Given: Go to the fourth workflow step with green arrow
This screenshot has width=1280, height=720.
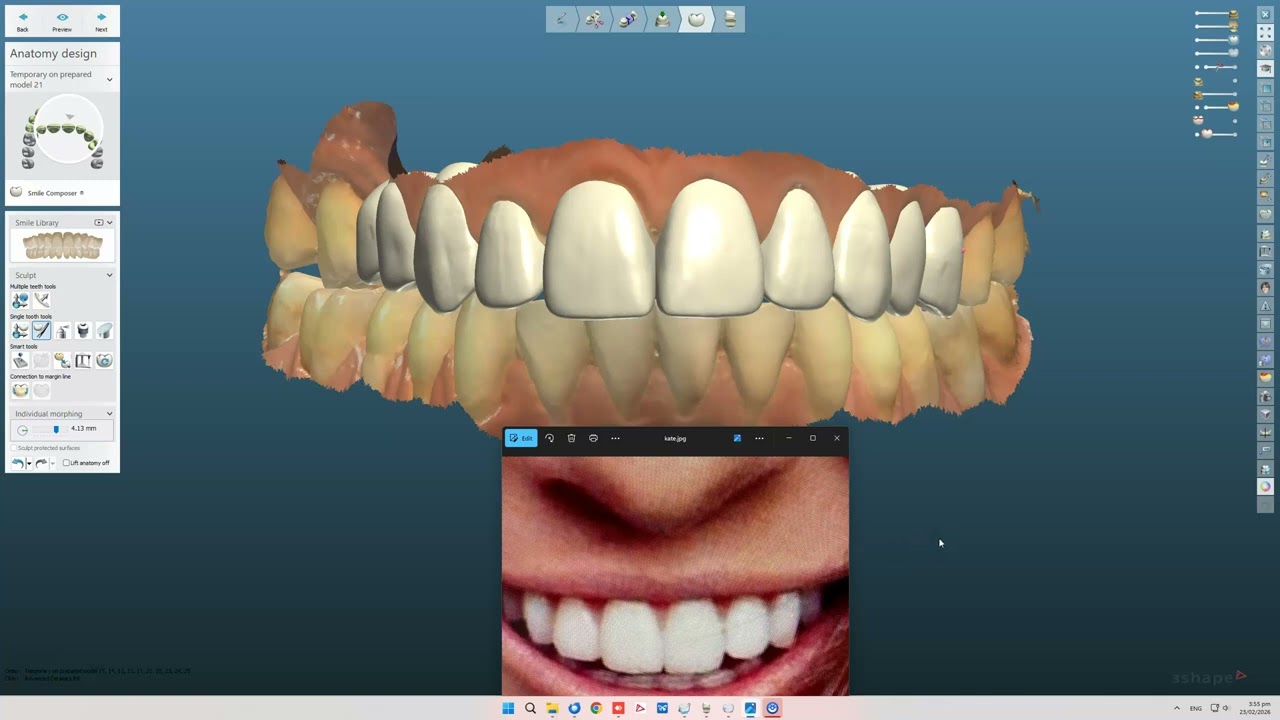Looking at the screenshot, I should click(x=662, y=19).
